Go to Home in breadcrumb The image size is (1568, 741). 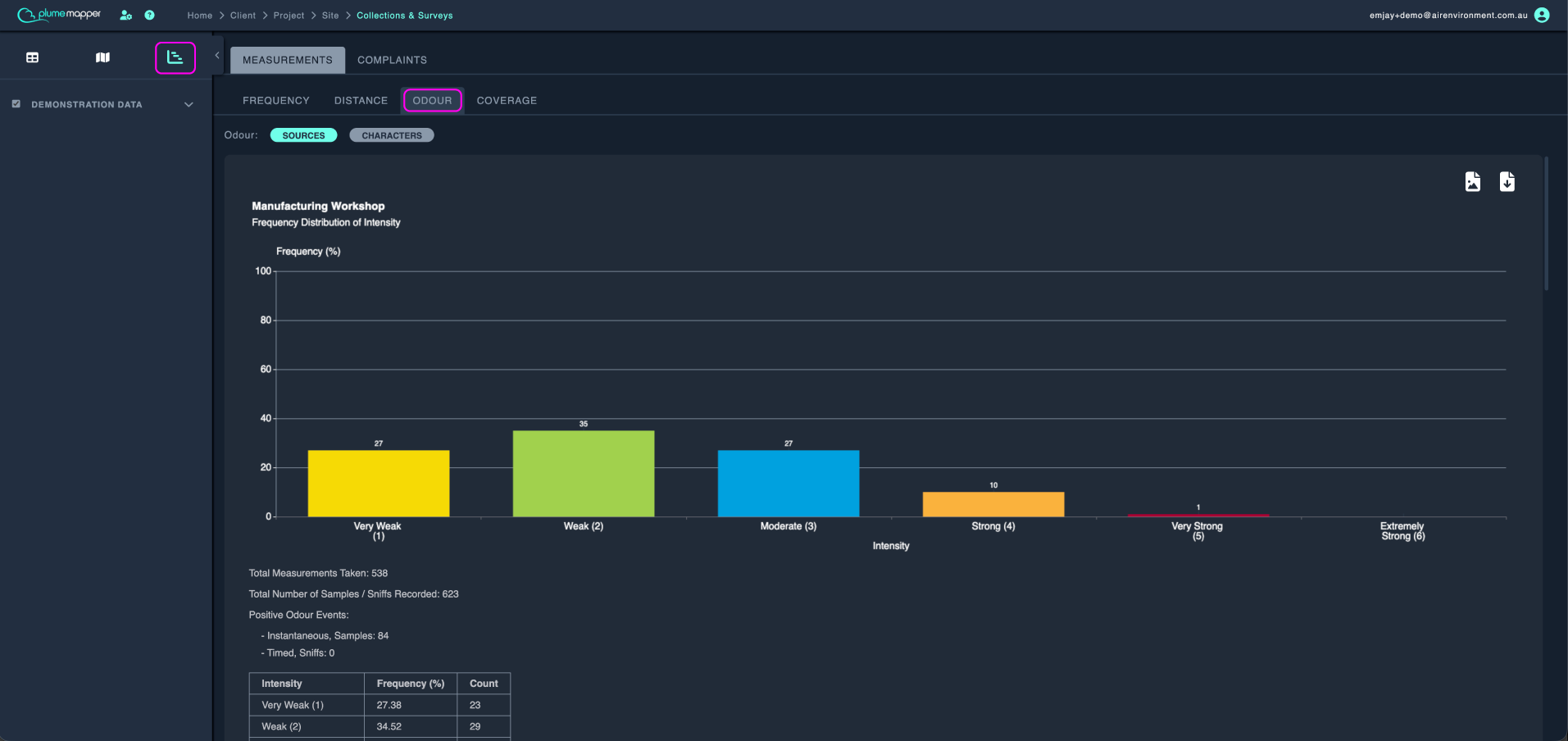click(x=199, y=16)
